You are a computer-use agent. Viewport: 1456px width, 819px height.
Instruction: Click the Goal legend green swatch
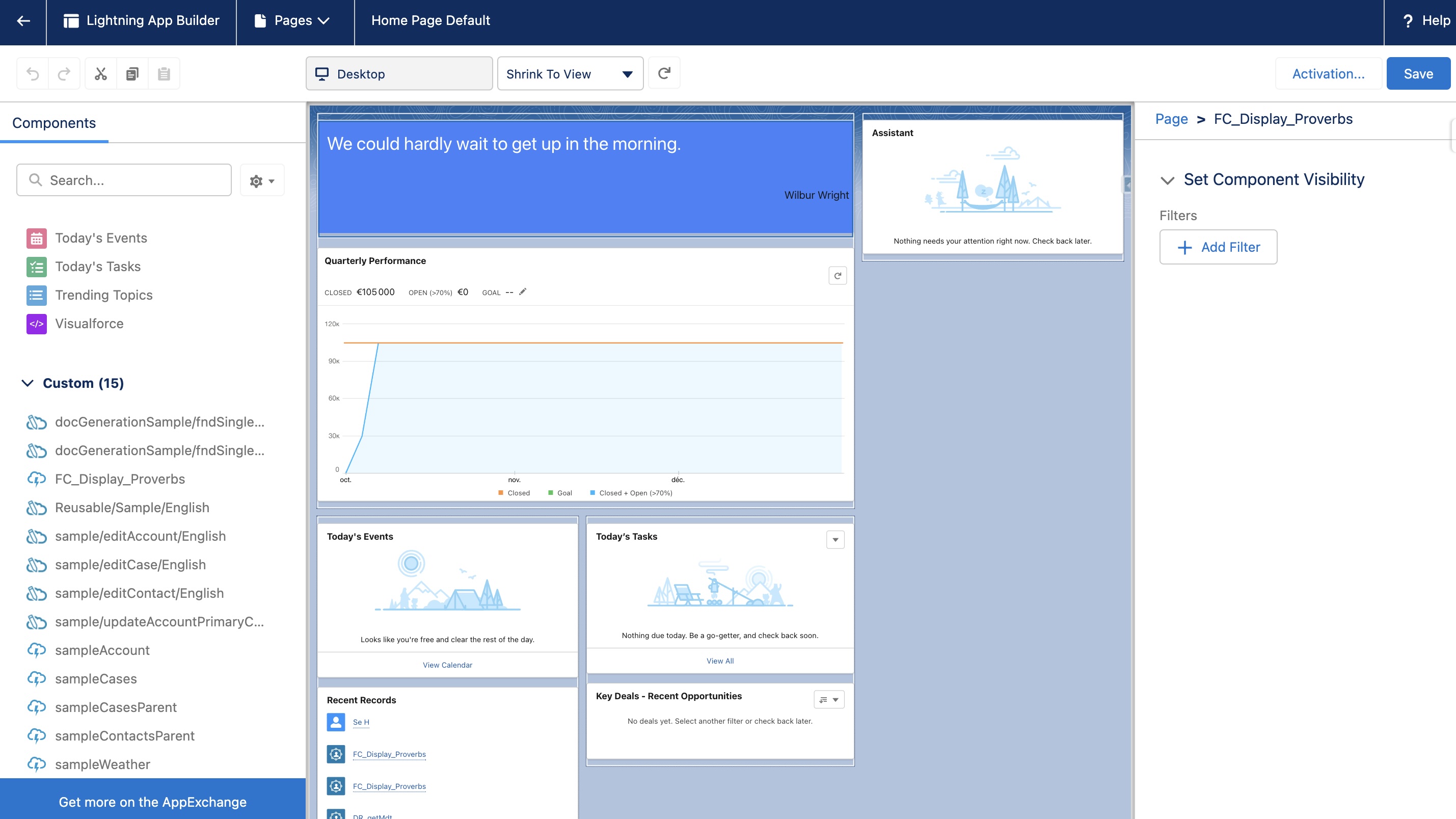[x=551, y=493]
